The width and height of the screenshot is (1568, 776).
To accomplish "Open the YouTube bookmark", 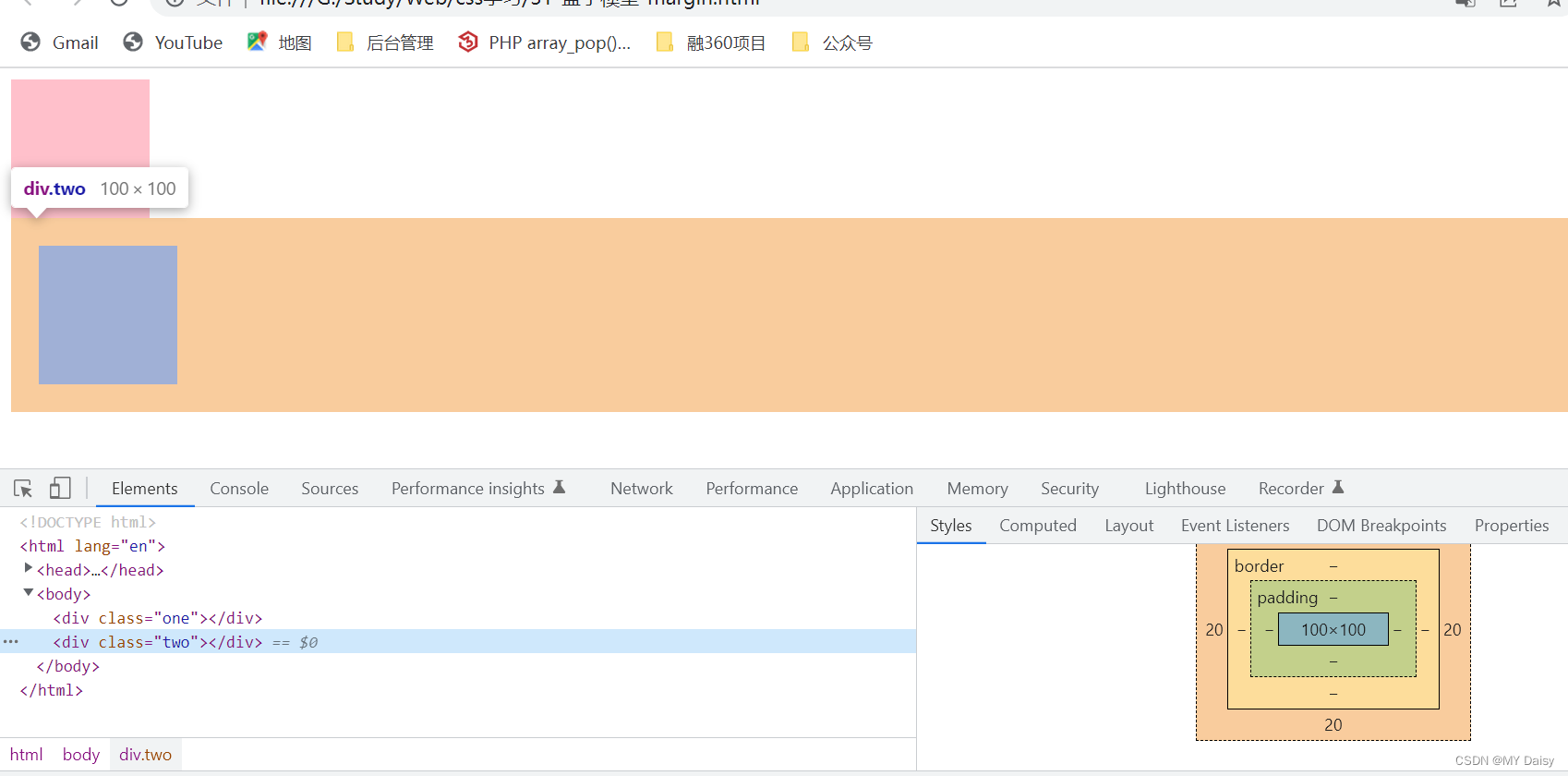I will 173,42.
